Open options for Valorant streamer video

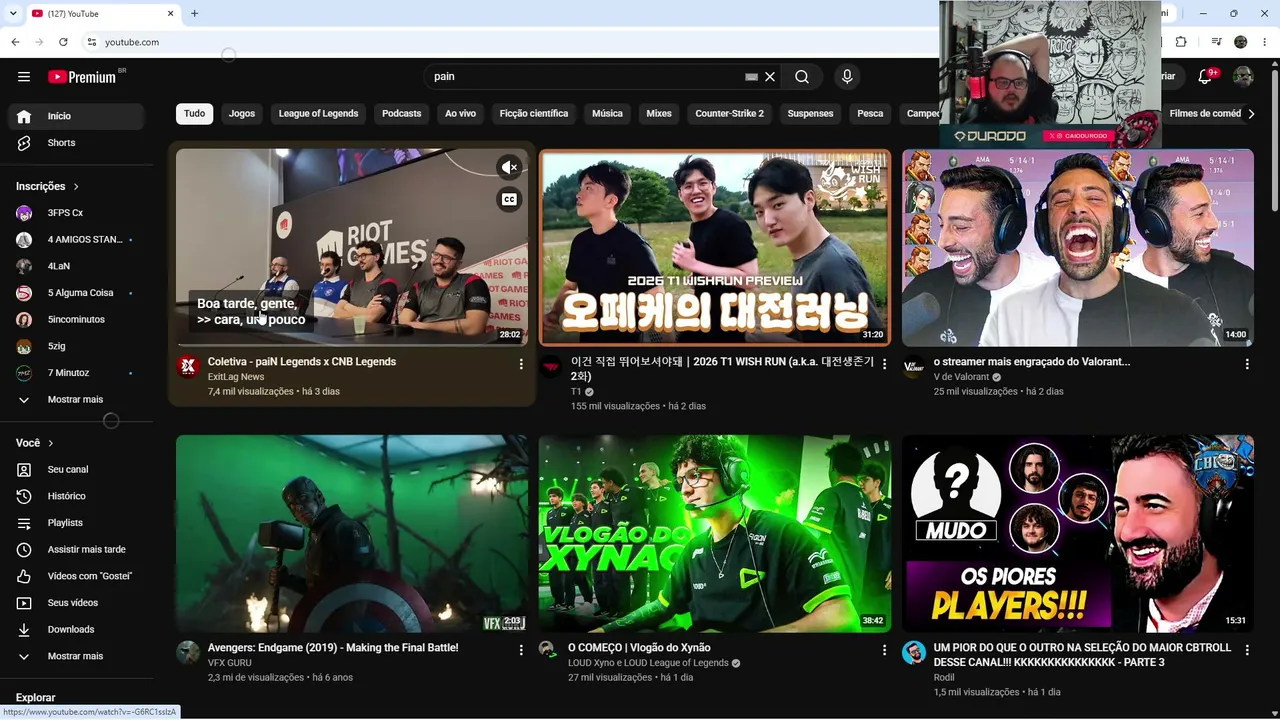(1247, 364)
